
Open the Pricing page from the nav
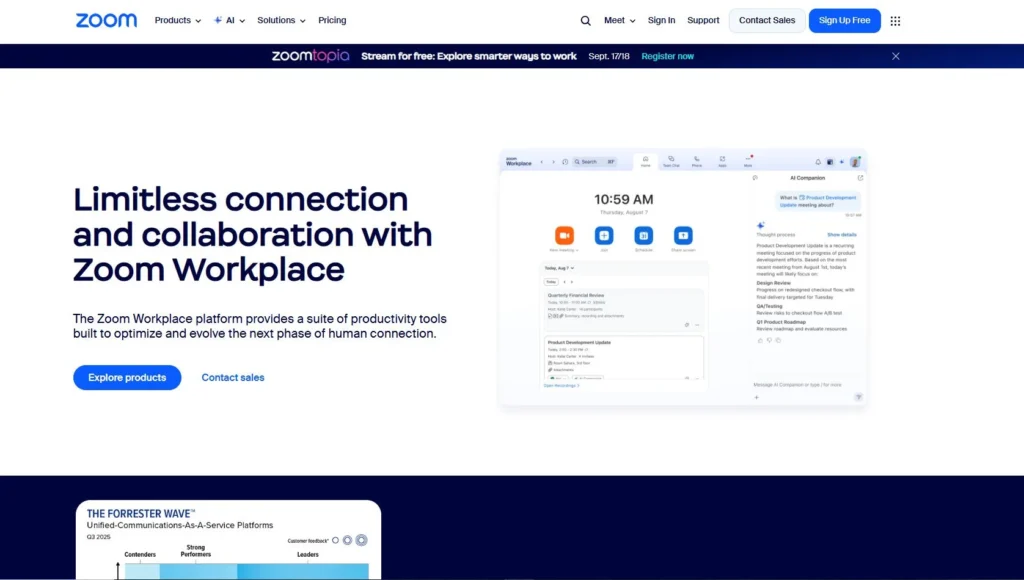332,20
